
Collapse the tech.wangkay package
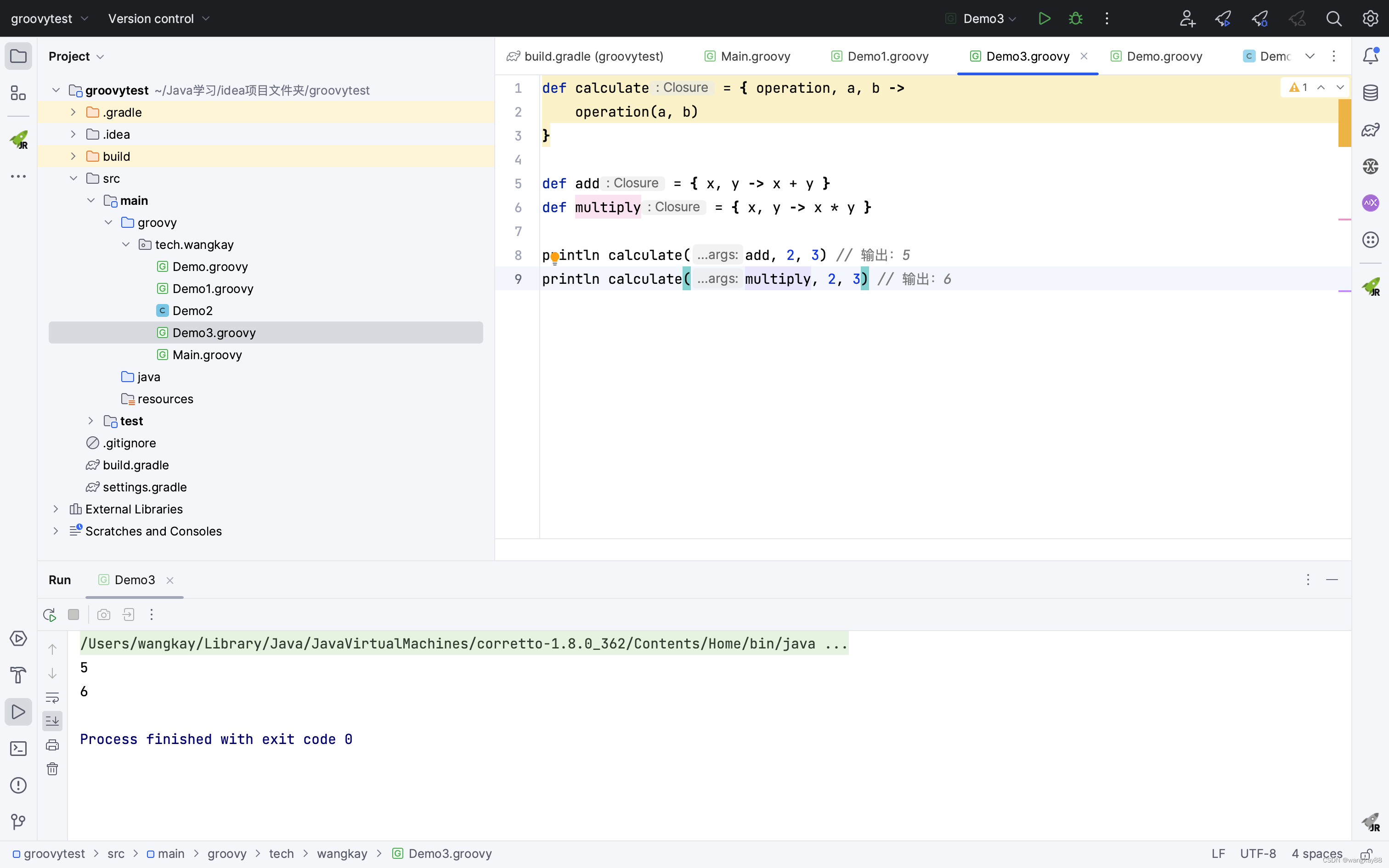tap(126, 244)
